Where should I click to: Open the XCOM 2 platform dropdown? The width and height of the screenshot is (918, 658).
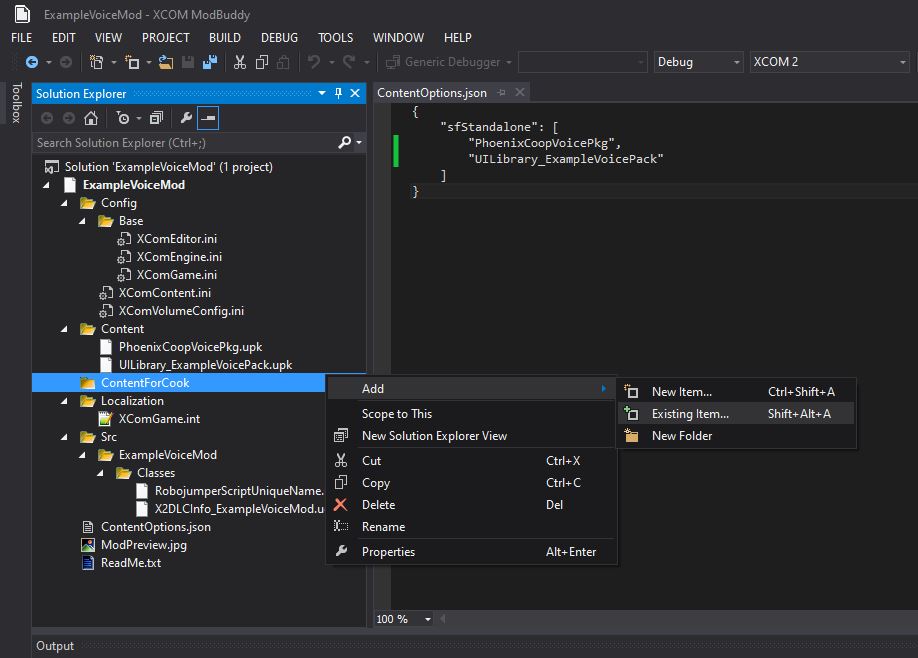coord(828,62)
